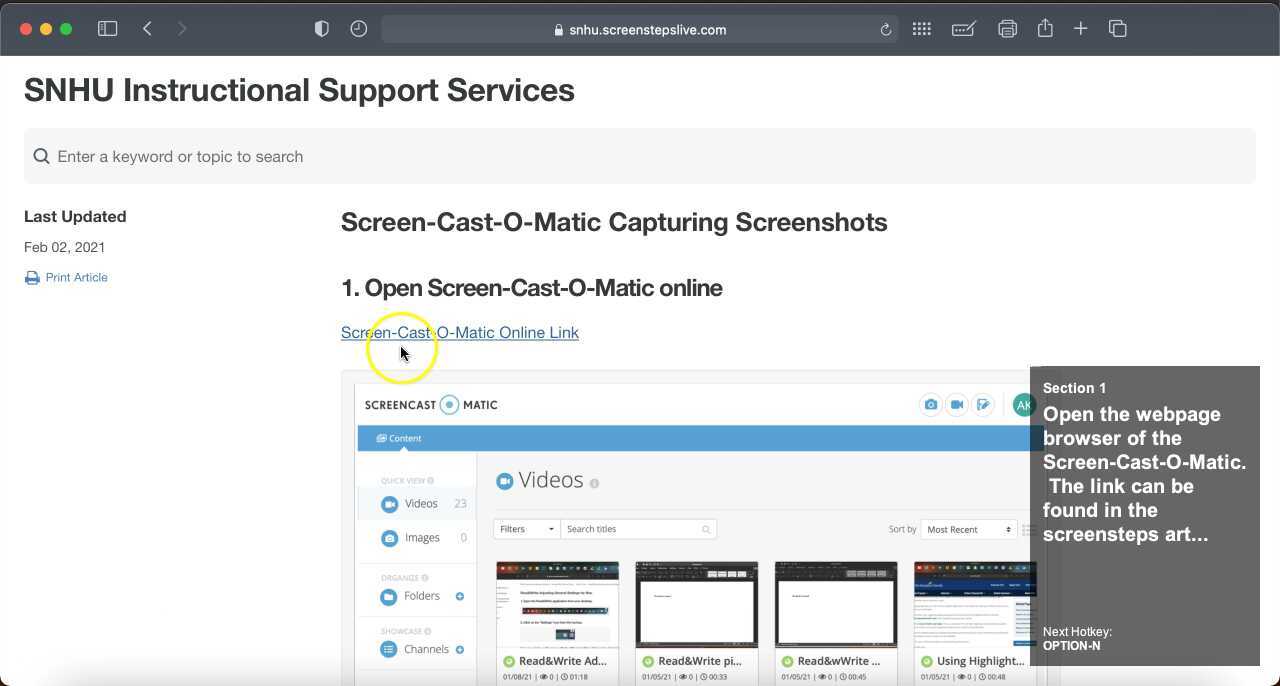Image resolution: width=1280 pixels, height=686 pixels.
Task: Click the video recorder icon in Screencast-O-Matic header
Action: click(x=956, y=404)
